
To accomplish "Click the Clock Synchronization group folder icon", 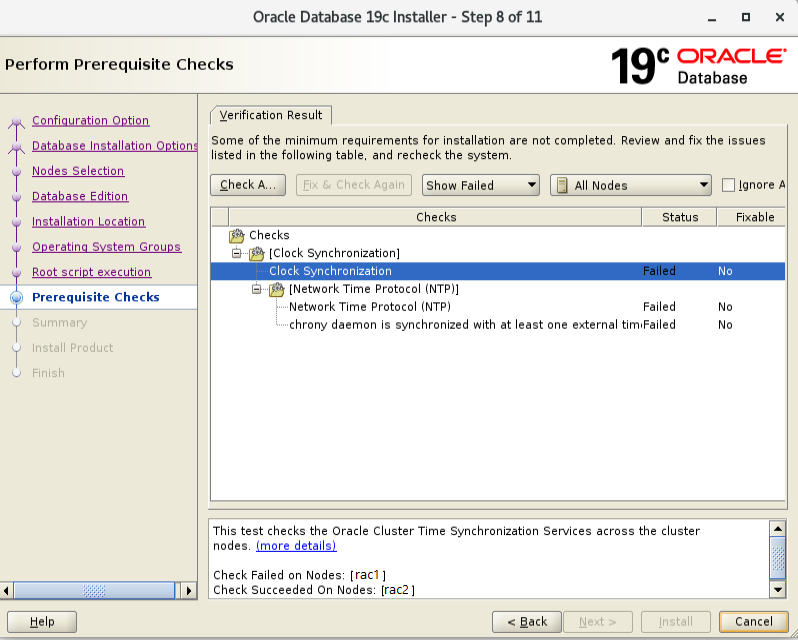I will click(257, 254).
